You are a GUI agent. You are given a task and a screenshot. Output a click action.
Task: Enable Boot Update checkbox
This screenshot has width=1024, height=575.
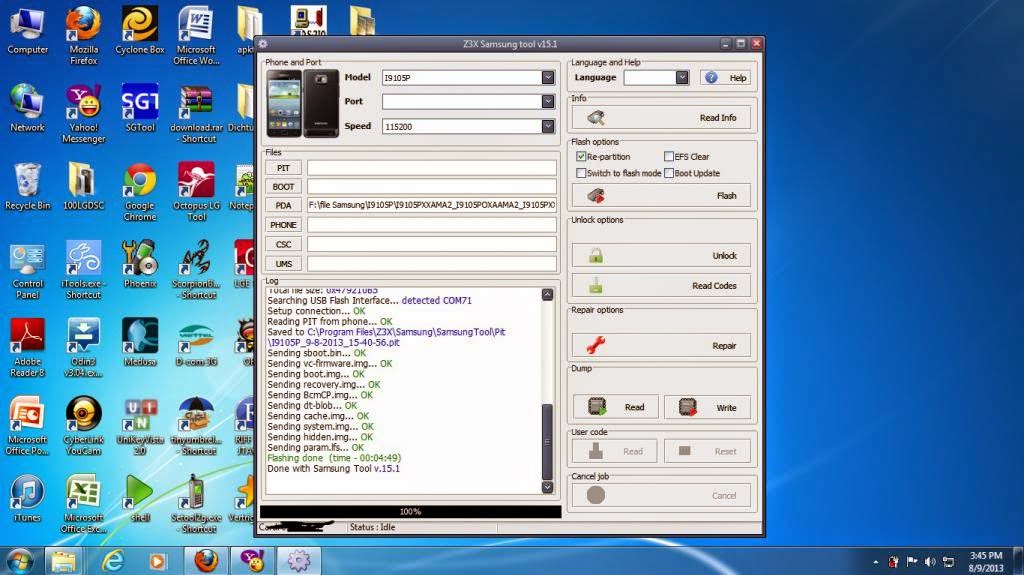tap(669, 173)
